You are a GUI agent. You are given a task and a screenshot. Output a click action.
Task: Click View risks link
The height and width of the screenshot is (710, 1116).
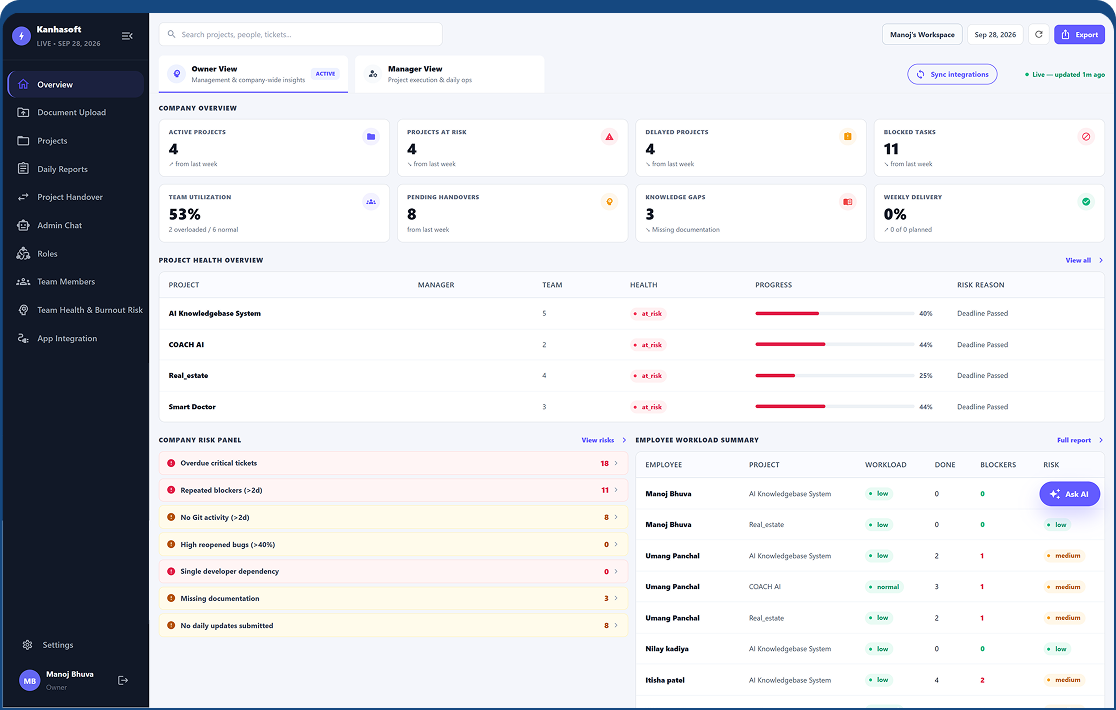[604, 440]
